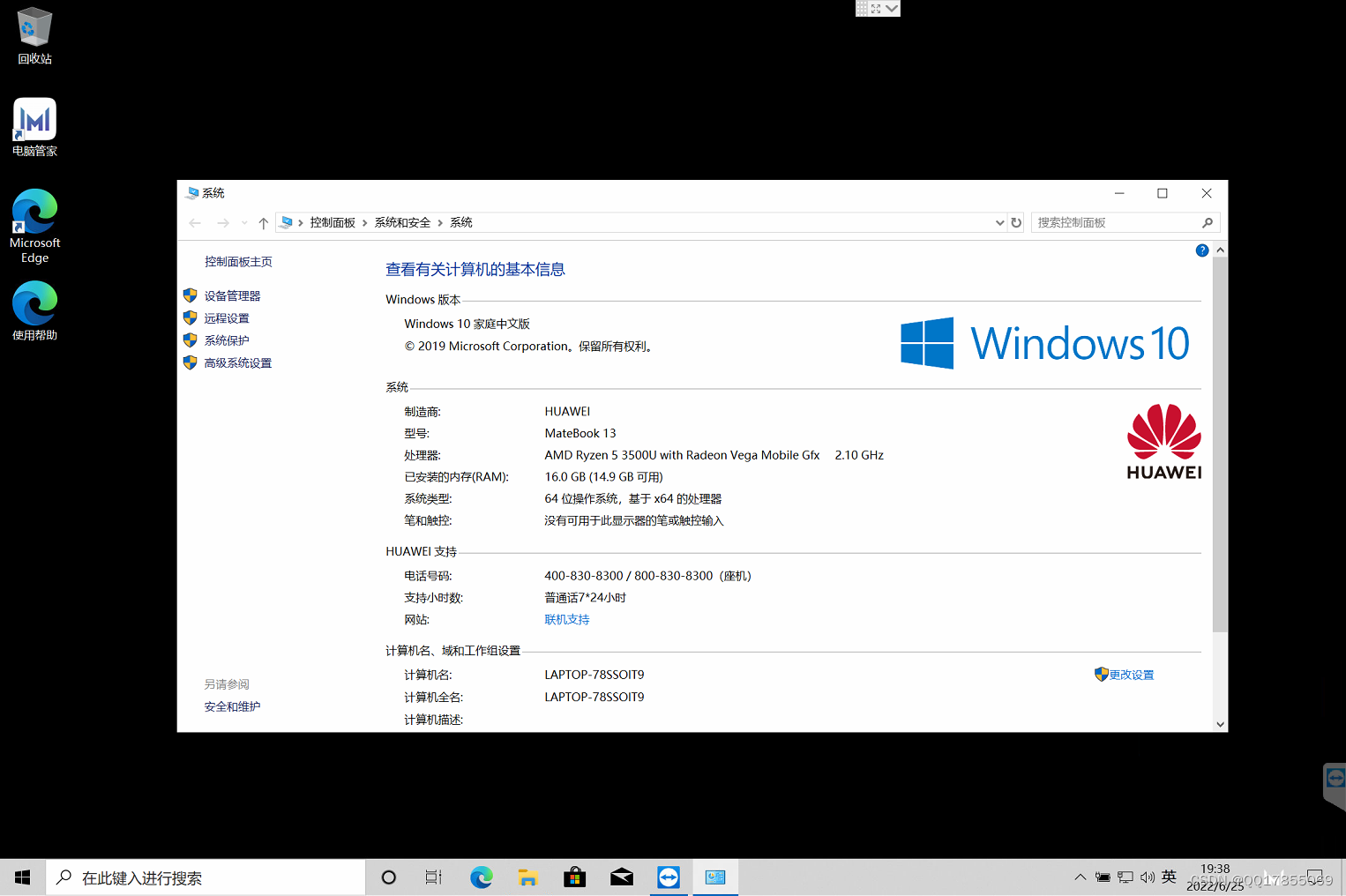
Task: Navigate to 控制面板 in the breadcrumb
Action: coord(333,223)
